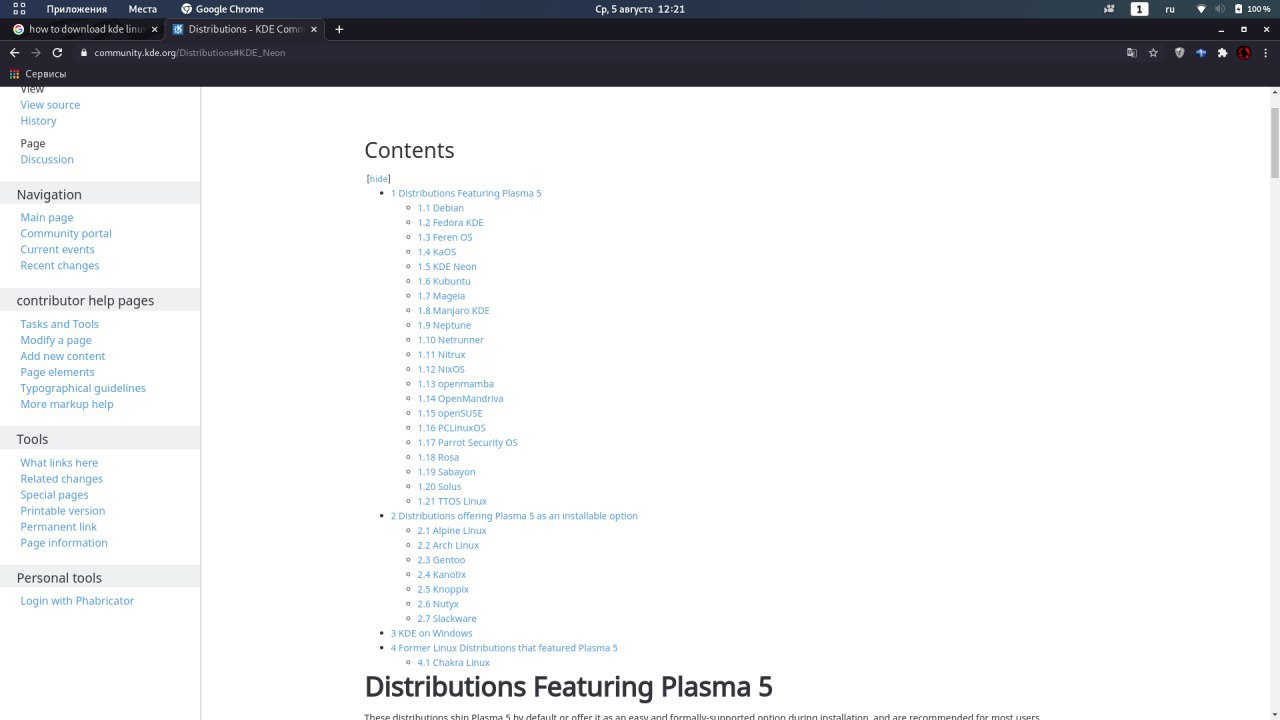Open the Приложения menu
1280x720 pixels.
76,9
